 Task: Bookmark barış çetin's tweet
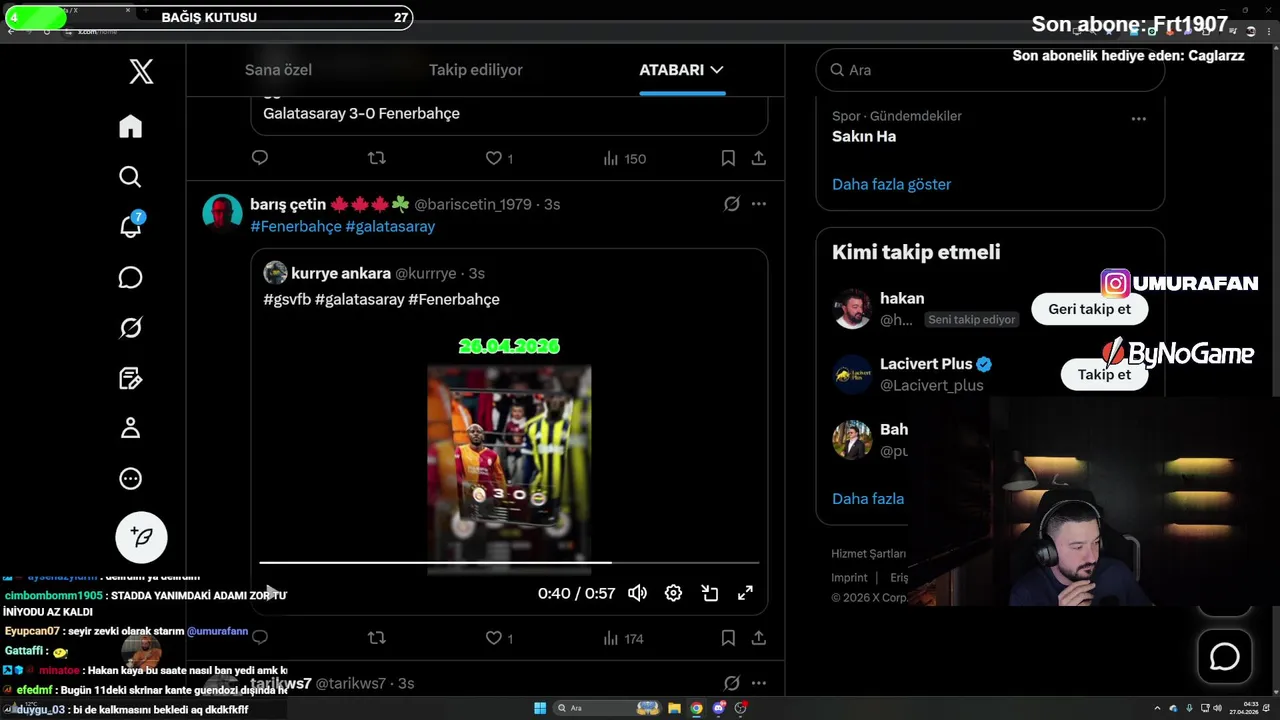click(728, 637)
